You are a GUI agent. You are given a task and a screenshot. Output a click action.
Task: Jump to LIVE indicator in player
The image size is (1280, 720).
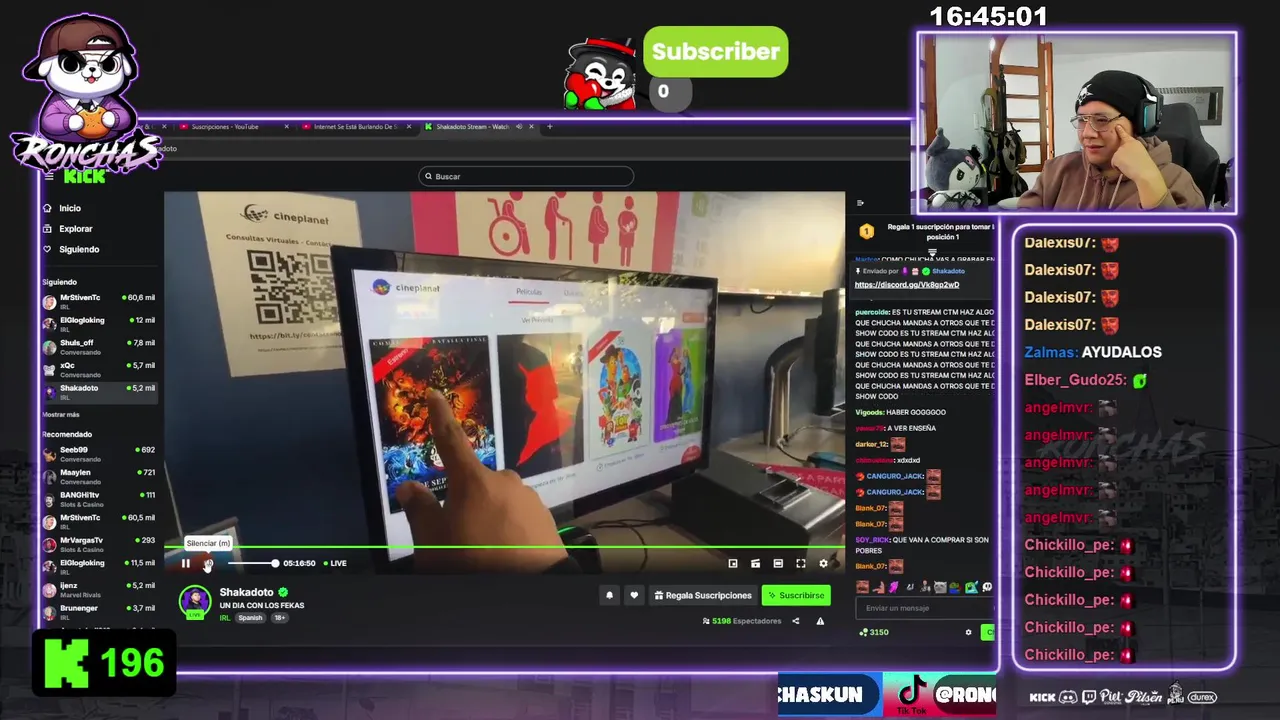point(335,563)
